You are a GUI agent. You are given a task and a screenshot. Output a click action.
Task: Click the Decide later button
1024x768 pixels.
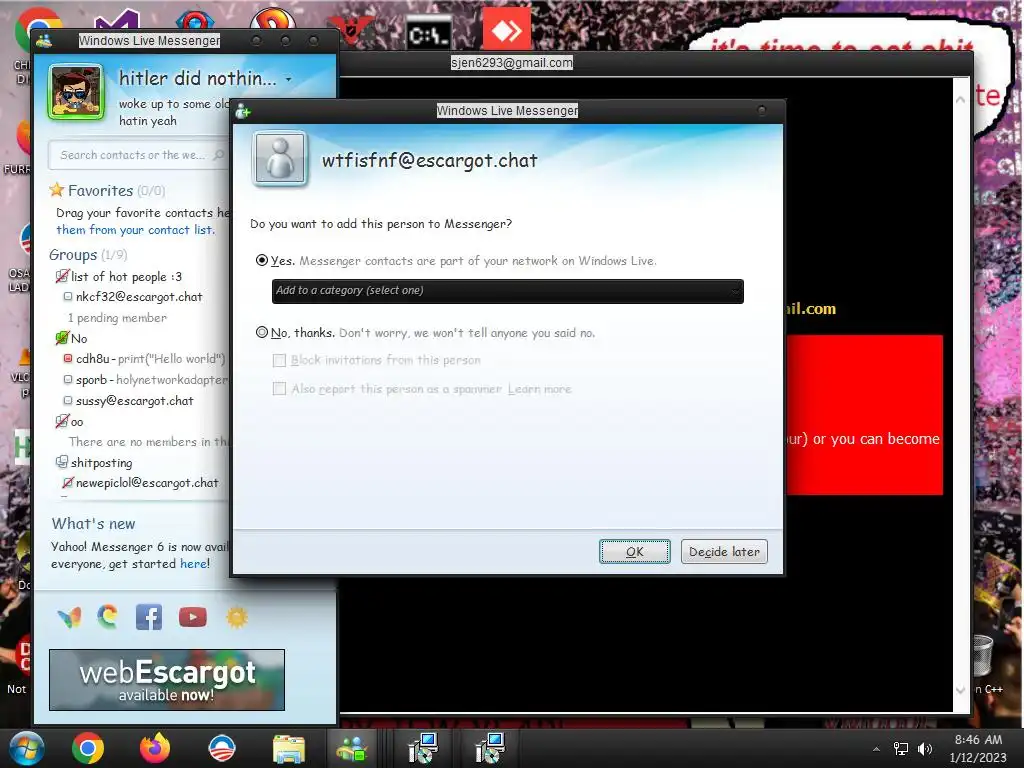coord(724,552)
